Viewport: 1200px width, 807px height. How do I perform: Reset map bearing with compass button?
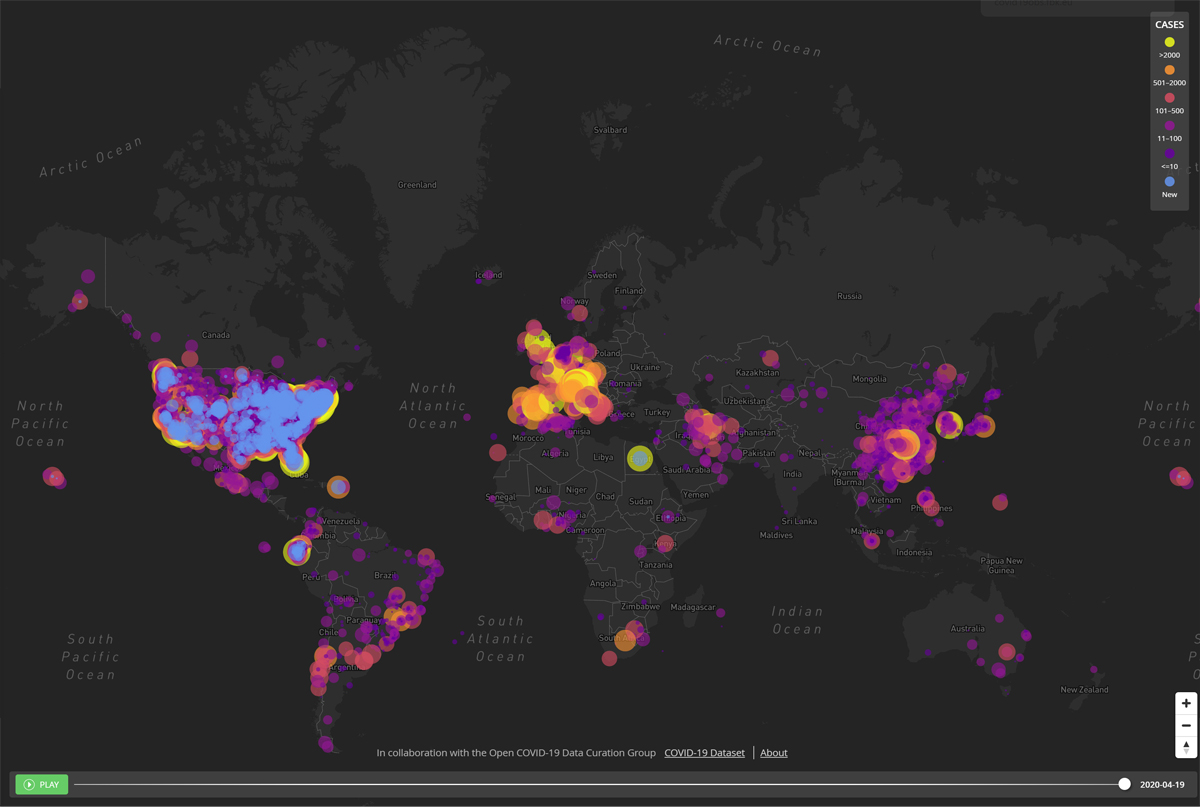point(1186,747)
